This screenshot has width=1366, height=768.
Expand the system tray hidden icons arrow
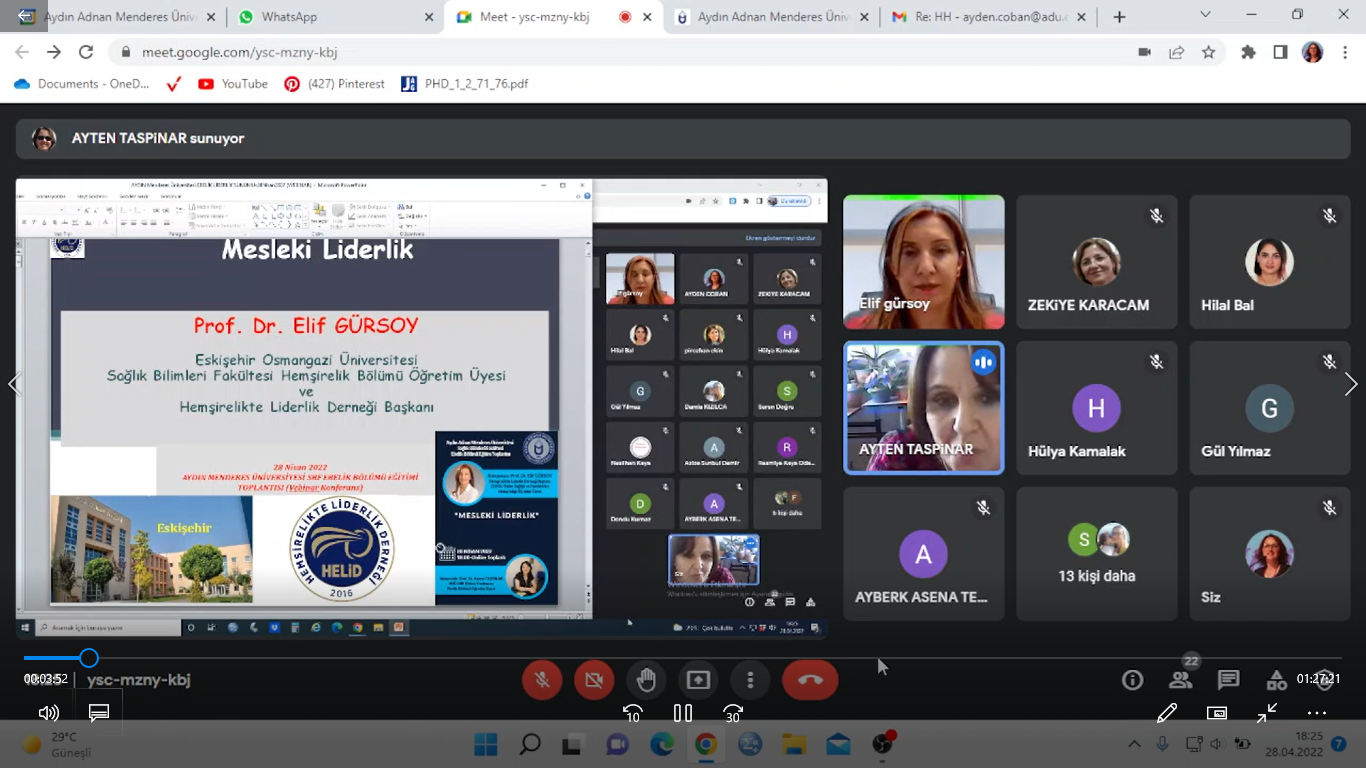coord(1134,744)
